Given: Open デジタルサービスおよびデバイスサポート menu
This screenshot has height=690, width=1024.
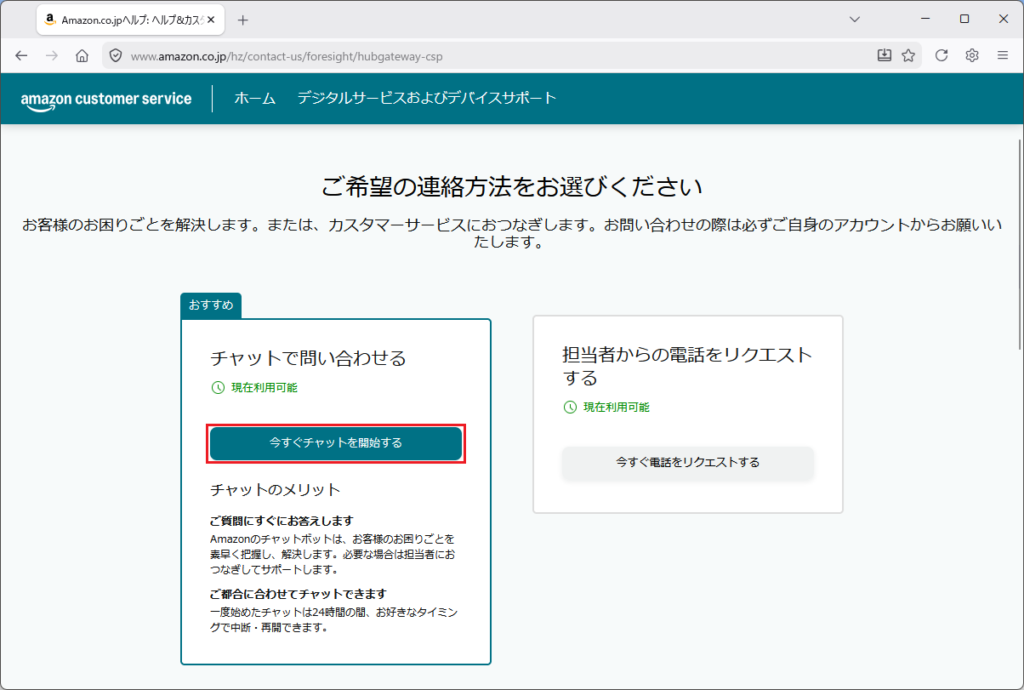Looking at the screenshot, I should (426, 98).
